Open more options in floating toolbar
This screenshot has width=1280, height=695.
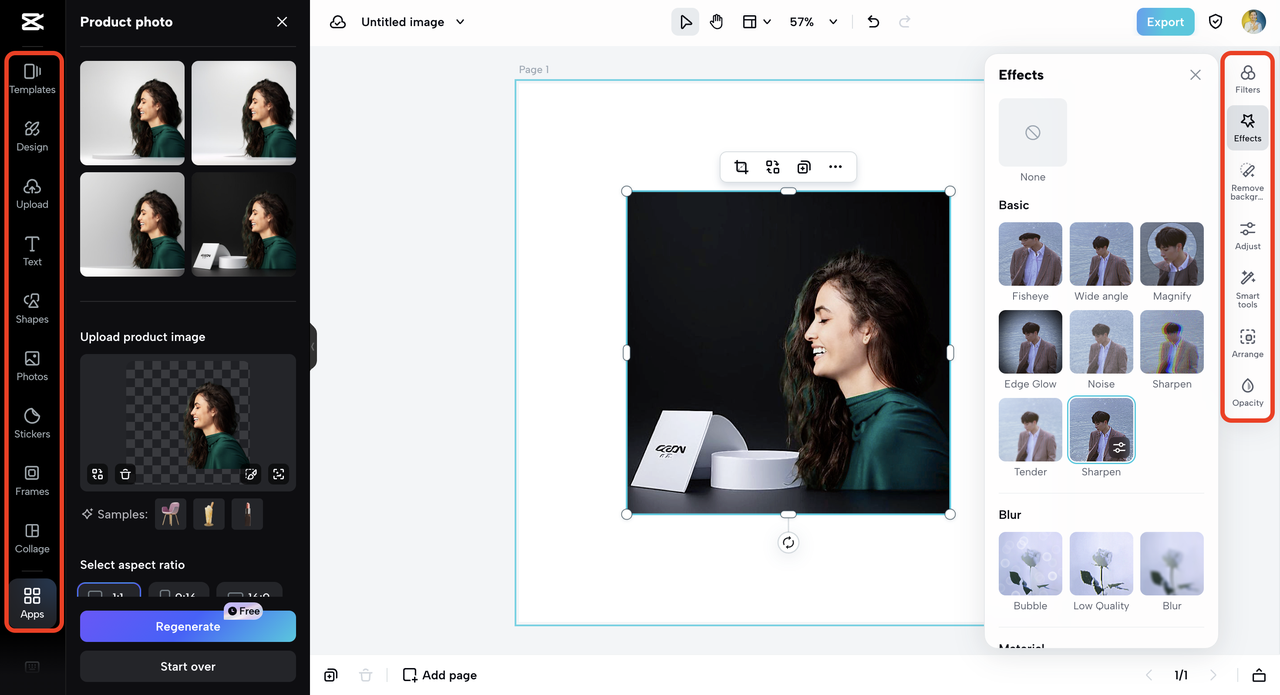coord(835,167)
